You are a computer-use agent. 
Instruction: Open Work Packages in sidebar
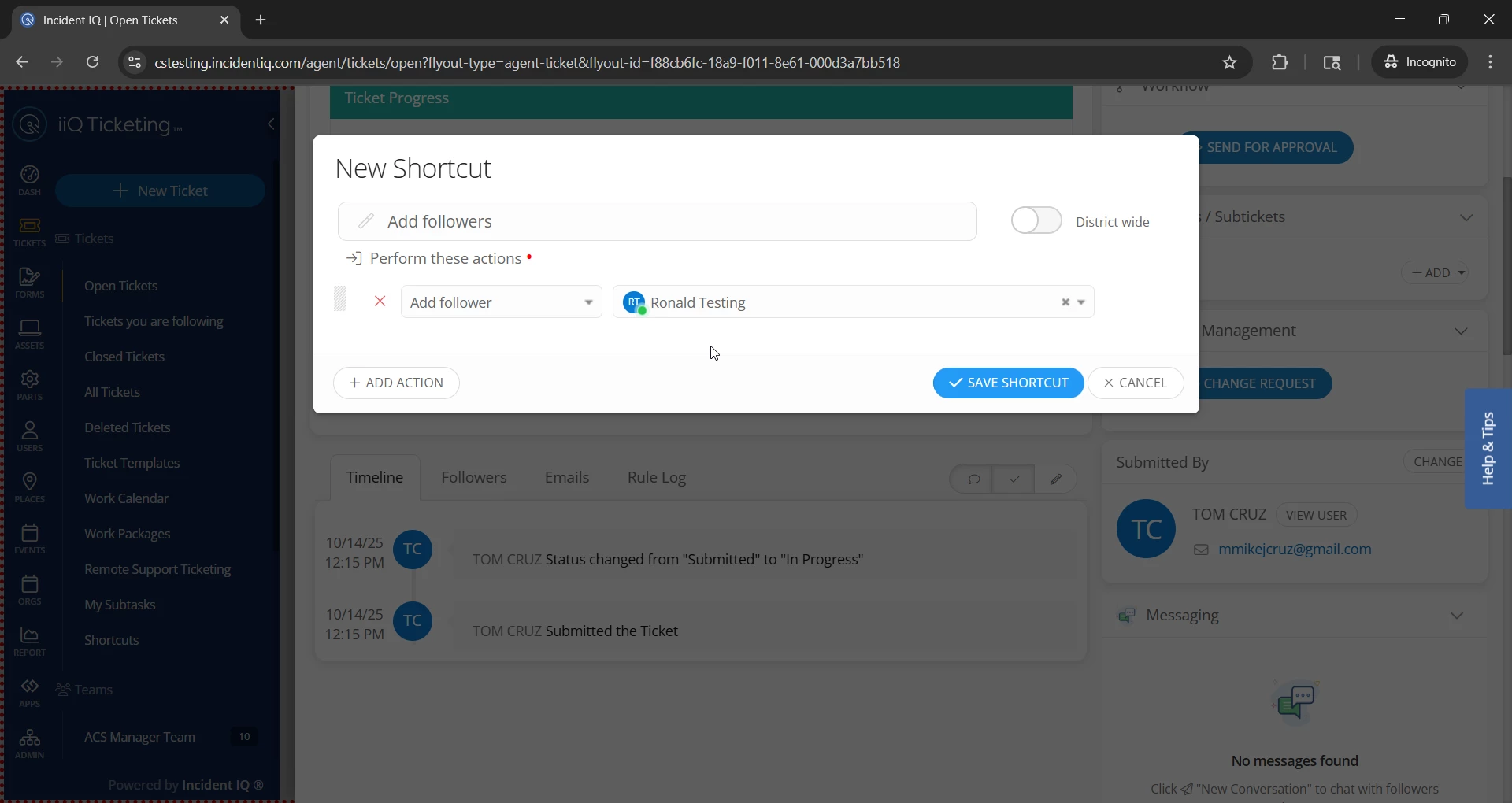128,534
